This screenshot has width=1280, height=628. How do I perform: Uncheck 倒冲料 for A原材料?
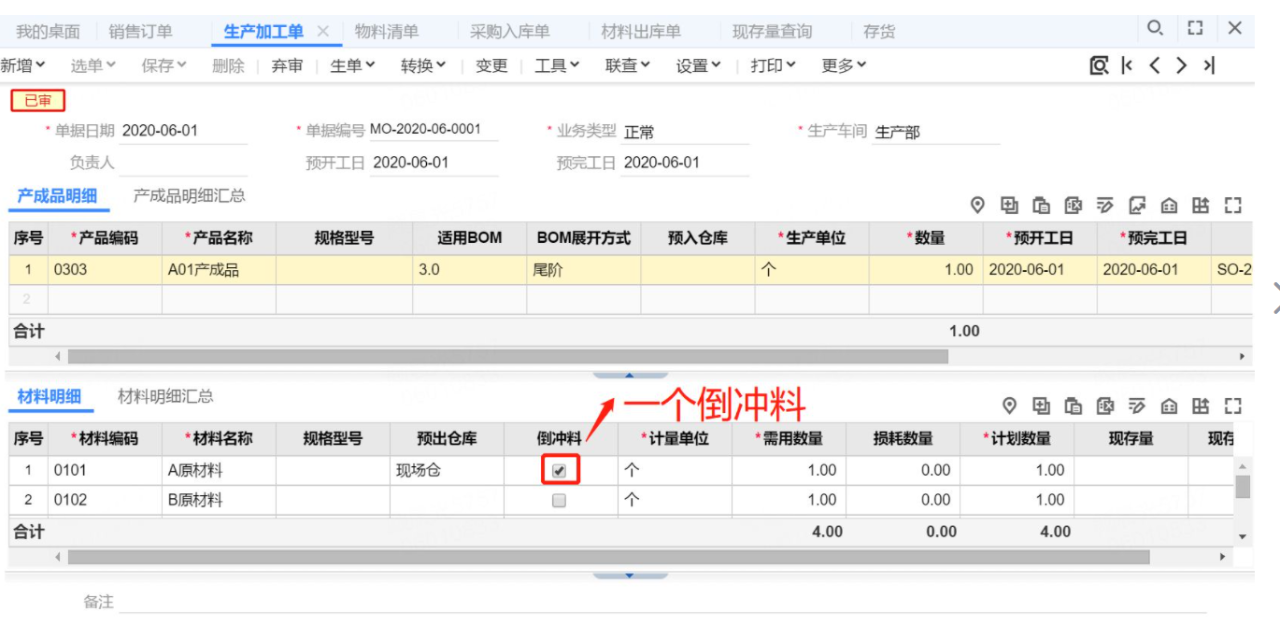pyautogui.click(x=560, y=470)
